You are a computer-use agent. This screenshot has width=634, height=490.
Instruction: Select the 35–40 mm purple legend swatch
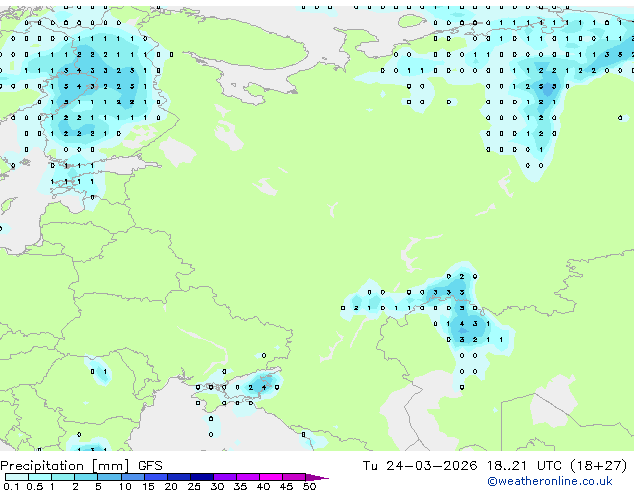pos(248,477)
